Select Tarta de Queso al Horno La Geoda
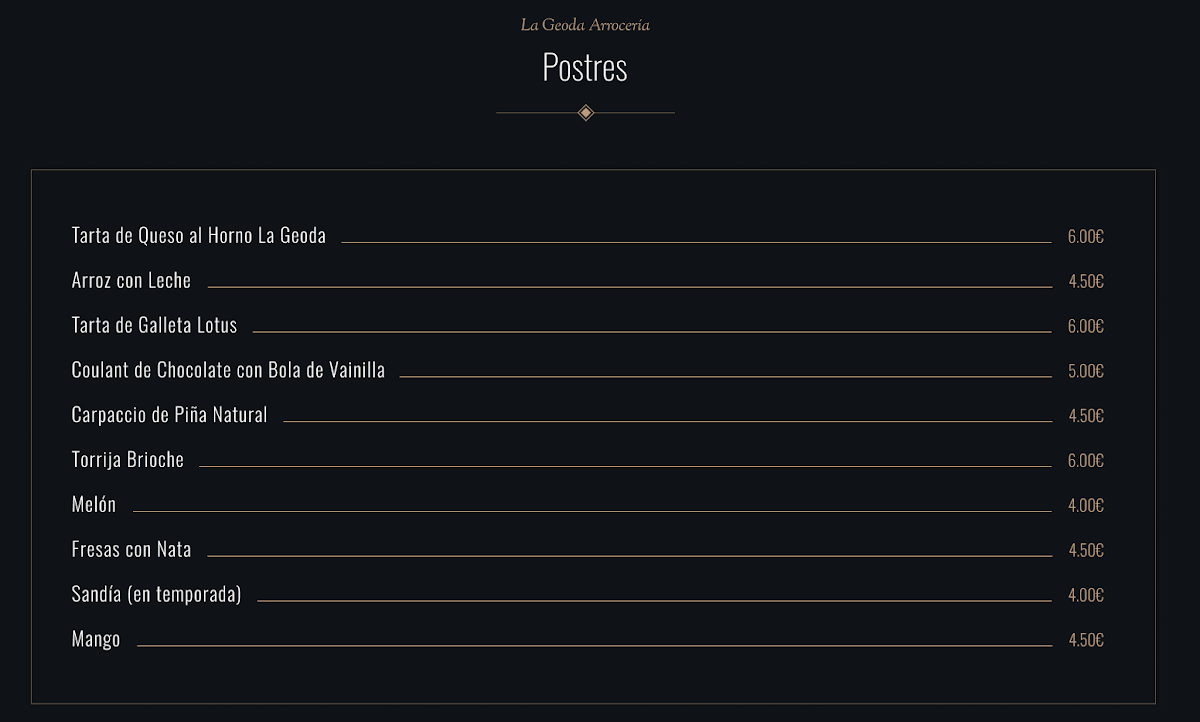The image size is (1200, 722). click(199, 236)
